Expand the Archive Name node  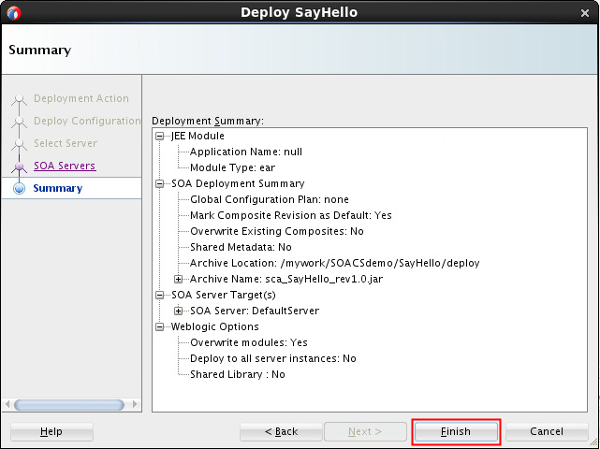tap(179, 279)
